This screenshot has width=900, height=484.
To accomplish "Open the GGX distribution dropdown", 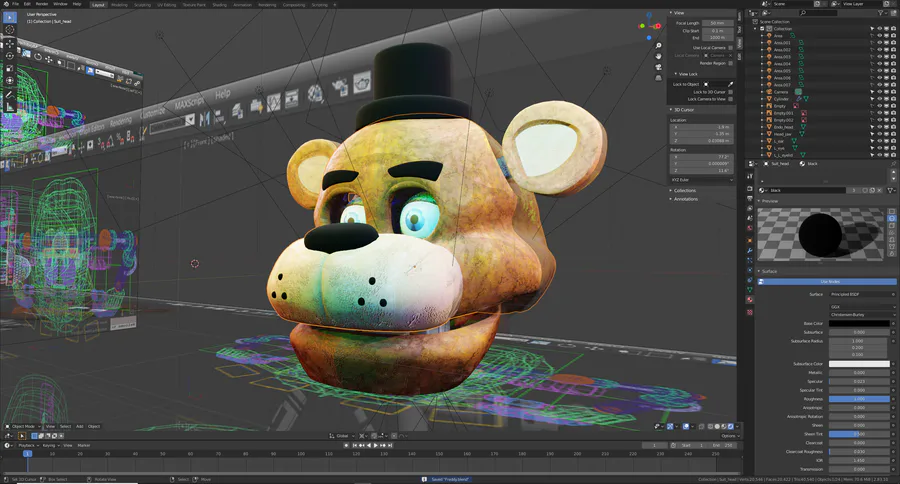I will click(862, 307).
